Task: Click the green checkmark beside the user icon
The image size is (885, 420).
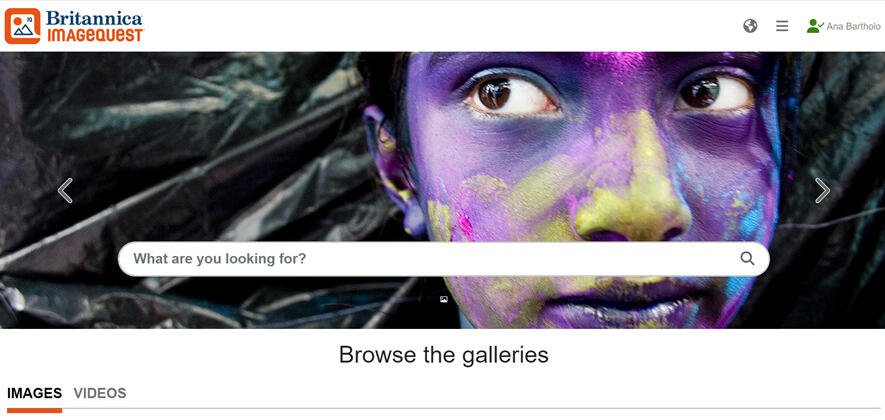Action: click(x=821, y=25)
